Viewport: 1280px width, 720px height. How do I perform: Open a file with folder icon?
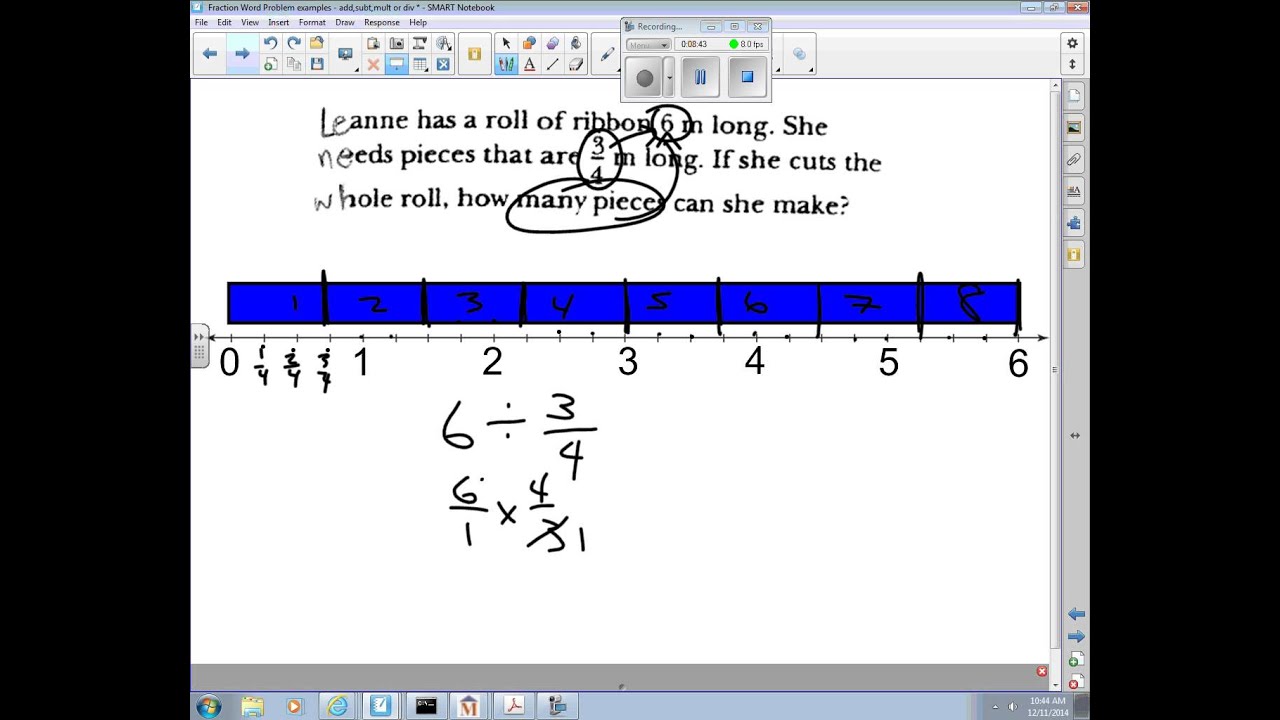pos(317,43)
